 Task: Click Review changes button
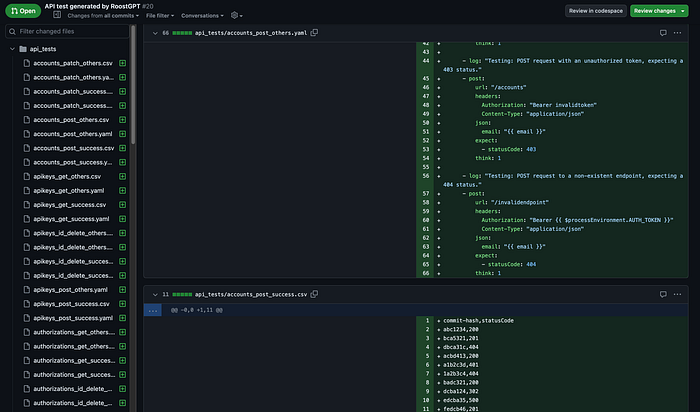(x=659, y=11)
